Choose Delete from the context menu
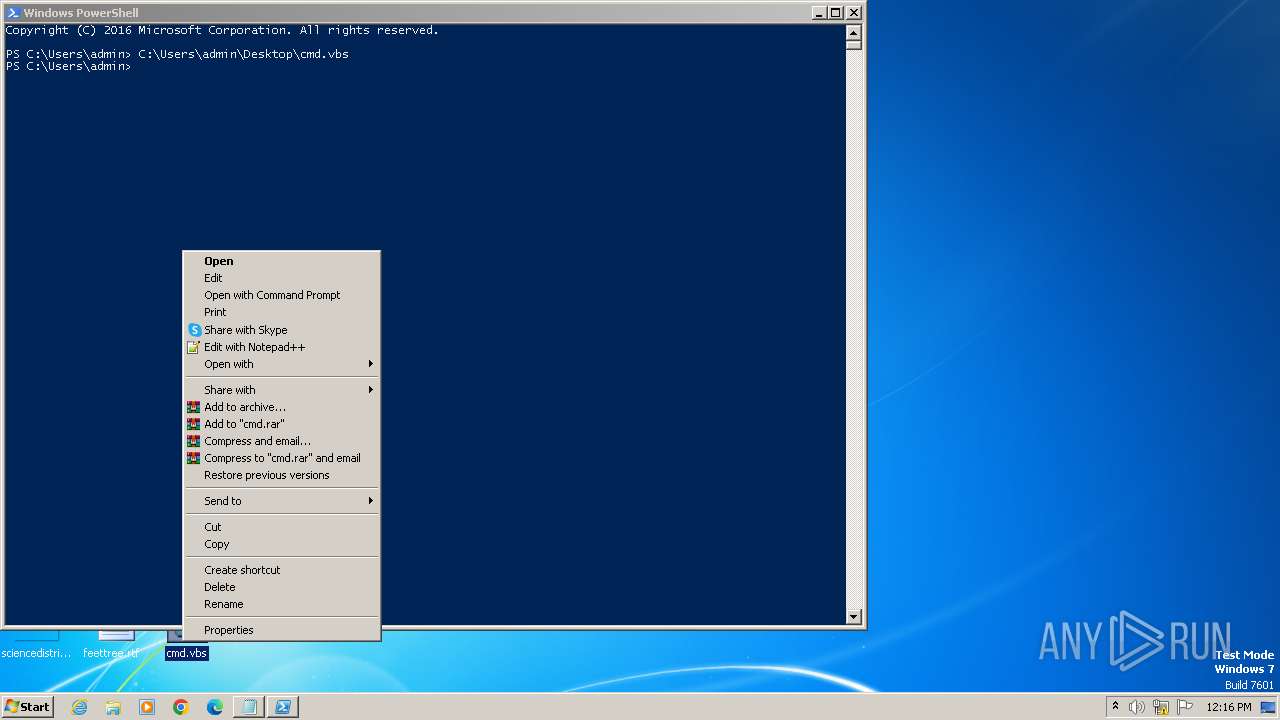Screen dimensions: 1280x720 tap(281, 587)
